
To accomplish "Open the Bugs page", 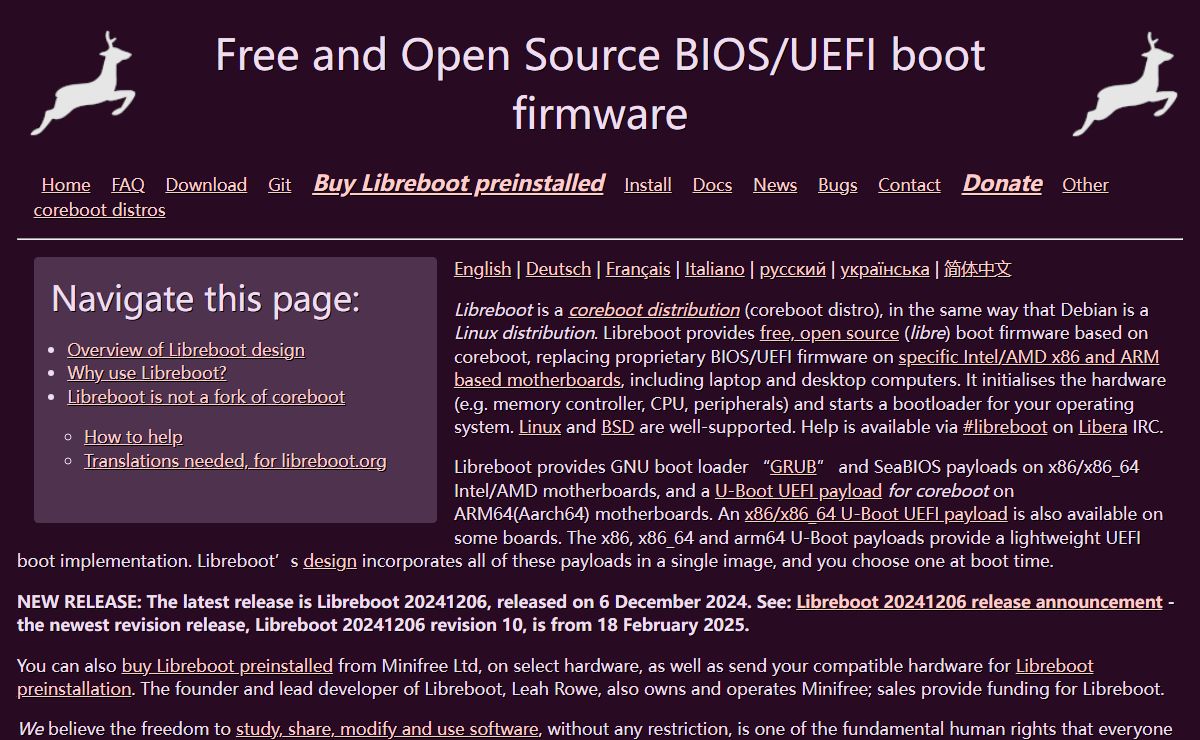I will click(838, 185).
